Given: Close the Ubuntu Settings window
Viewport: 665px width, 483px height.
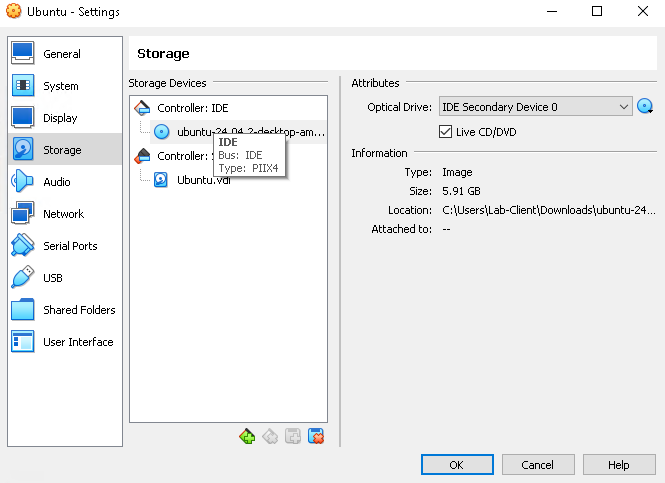Looking at the screenshot, I should point(643,11).
